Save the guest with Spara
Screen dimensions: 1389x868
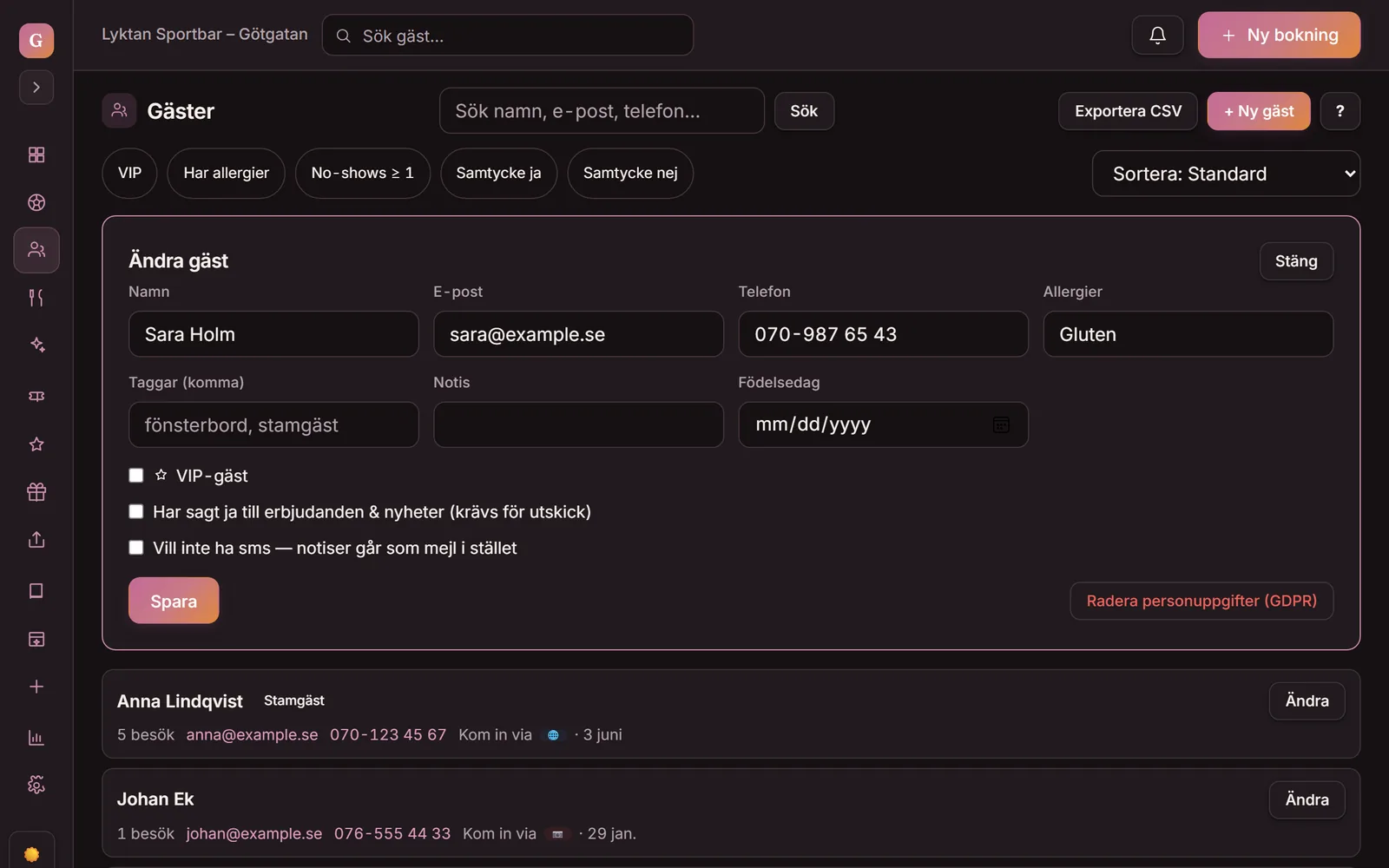point(174,601)
